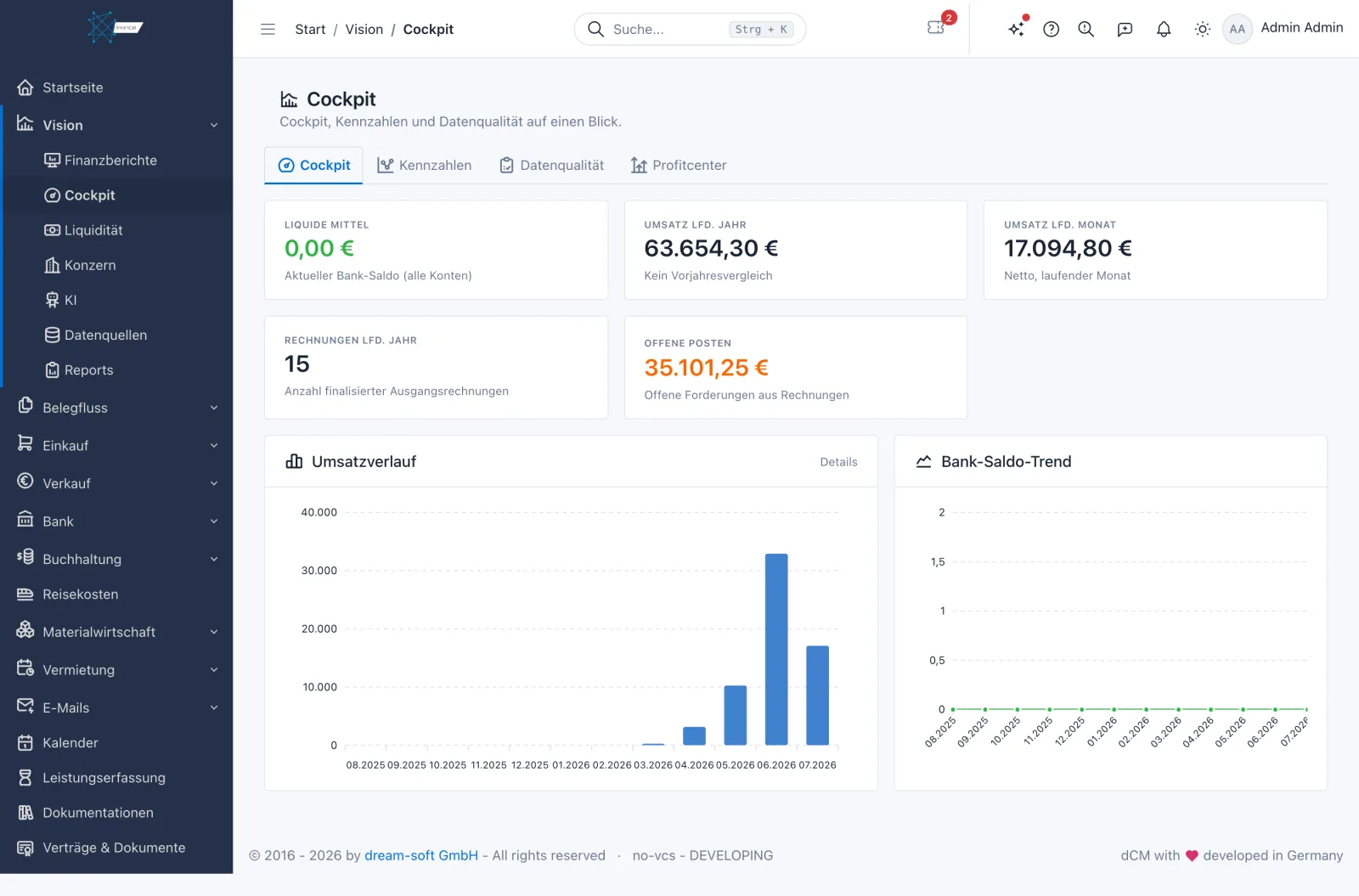Image resolution: width=1359 pixels, height=896 pixels.
Task: Open the notifications bell icon
Action: coord(1164,29)
